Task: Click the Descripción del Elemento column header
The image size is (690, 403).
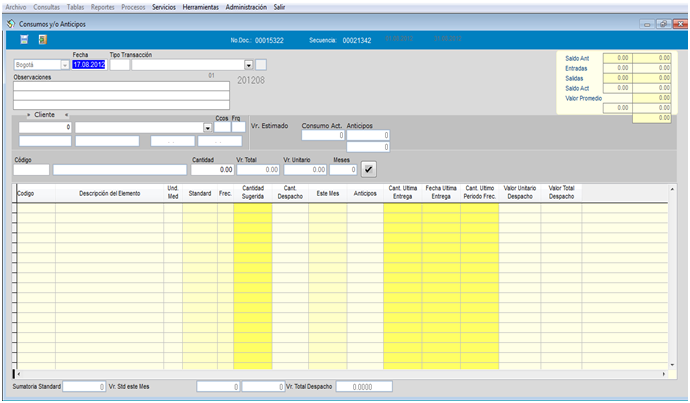Action: tap(110, 193)
